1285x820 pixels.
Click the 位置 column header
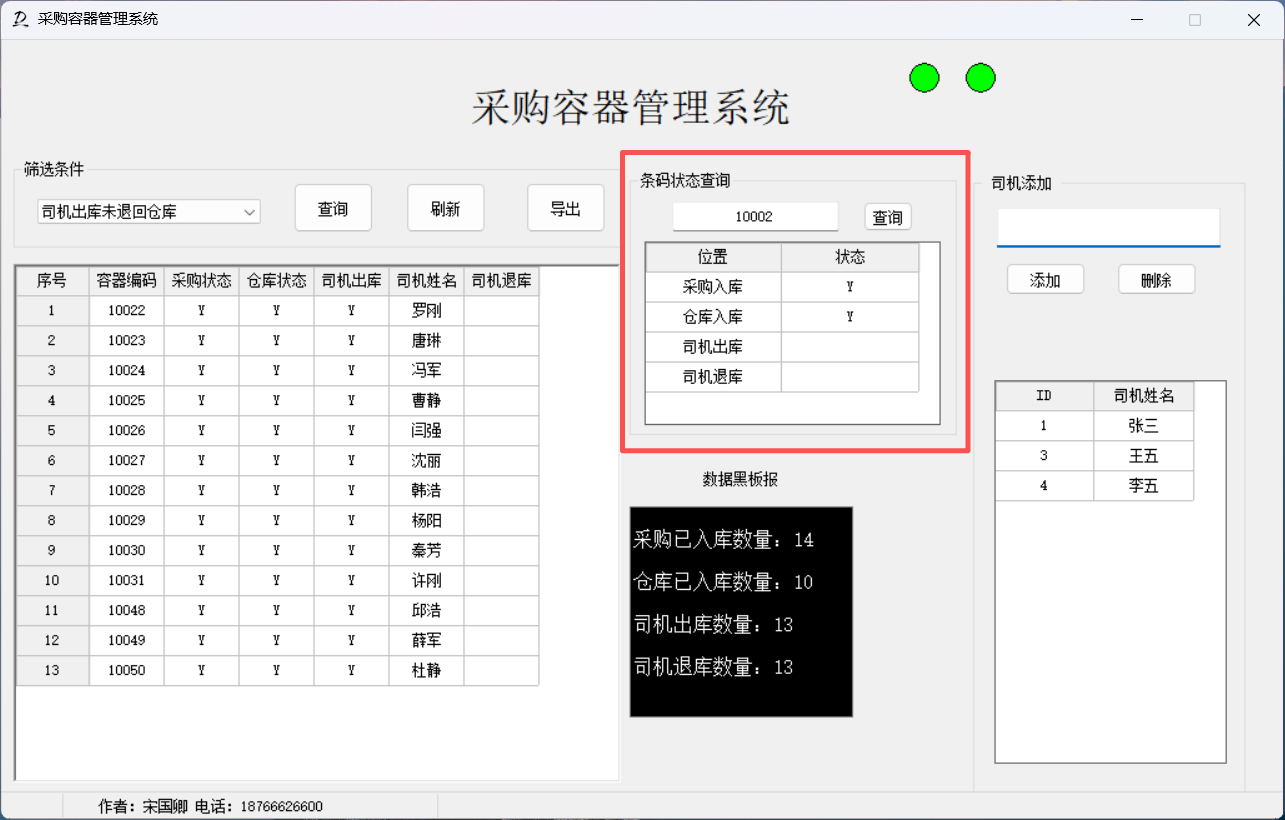pyautogui.click(x=713, y=257)
